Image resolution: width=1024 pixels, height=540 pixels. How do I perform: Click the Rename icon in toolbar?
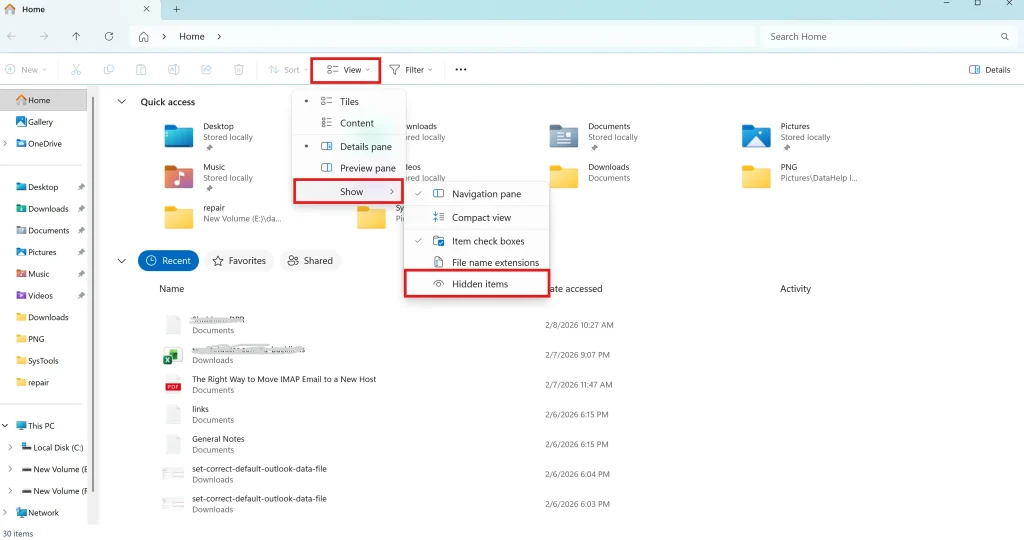(174, 69)
